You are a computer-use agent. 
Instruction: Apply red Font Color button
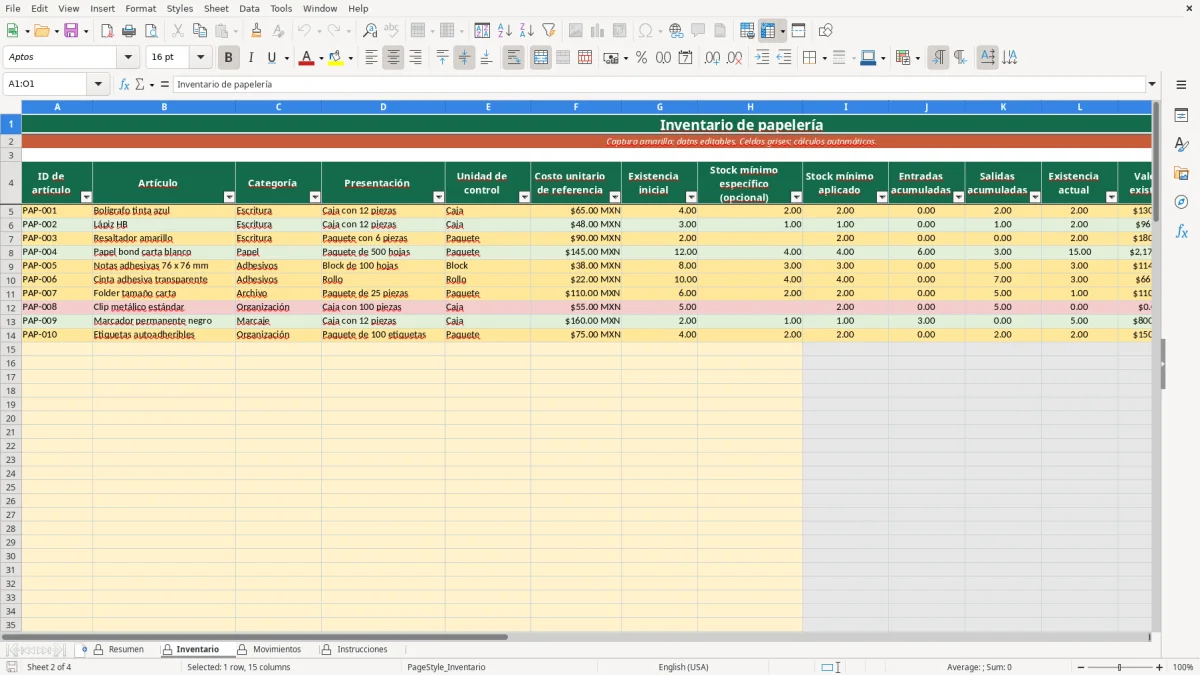coord(306,58)
